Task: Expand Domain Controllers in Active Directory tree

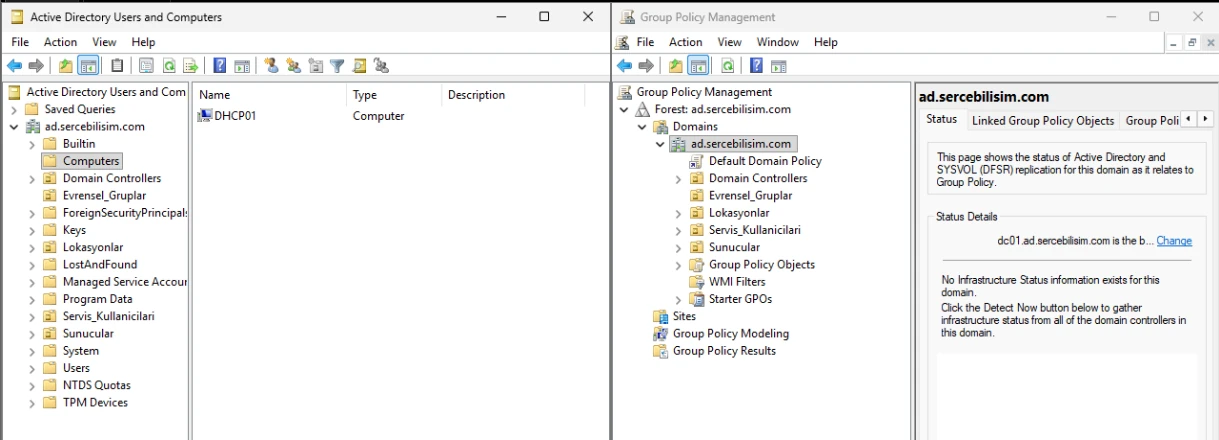Action: (x=32, y=178)
